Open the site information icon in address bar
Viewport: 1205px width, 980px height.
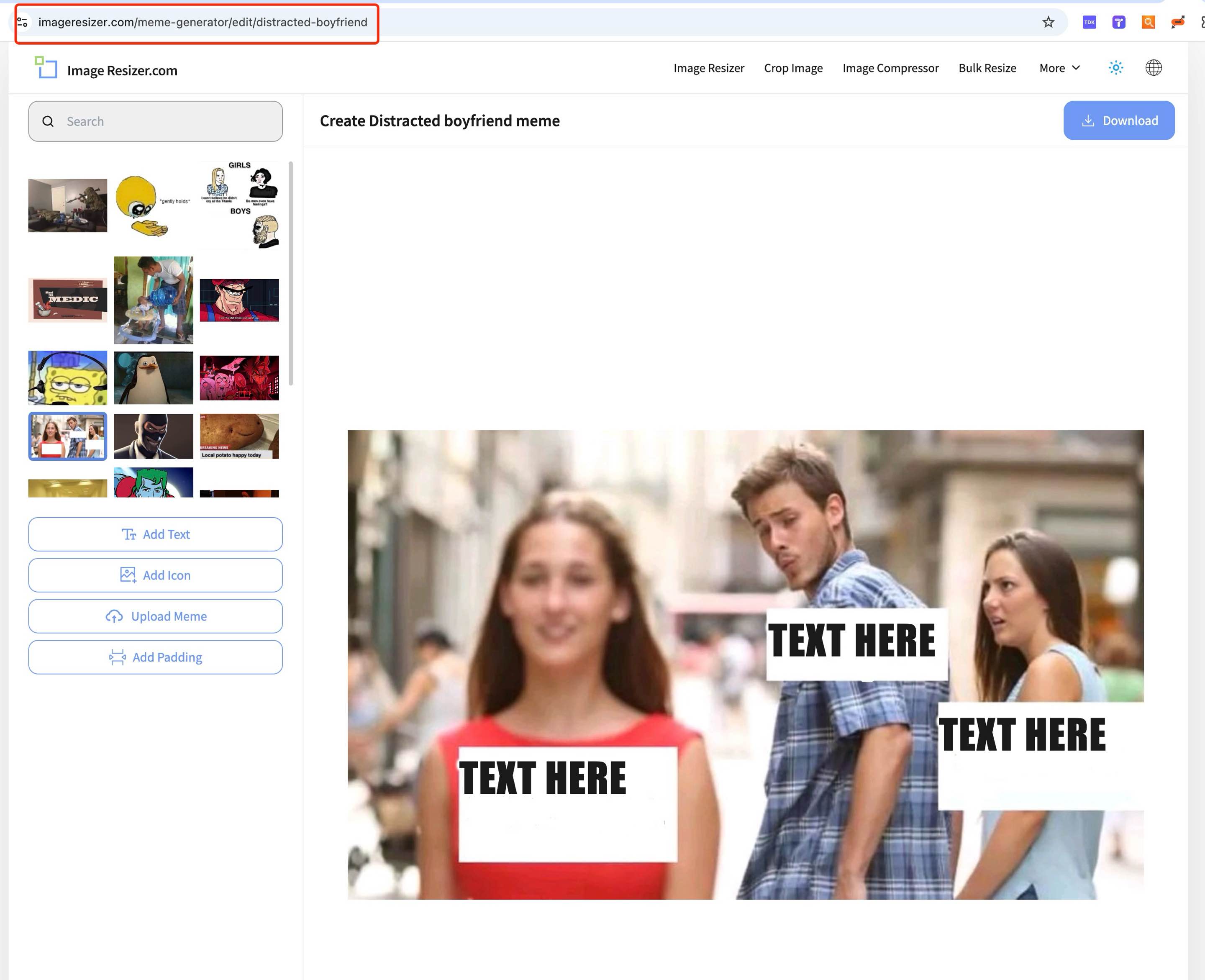(22, 22)
